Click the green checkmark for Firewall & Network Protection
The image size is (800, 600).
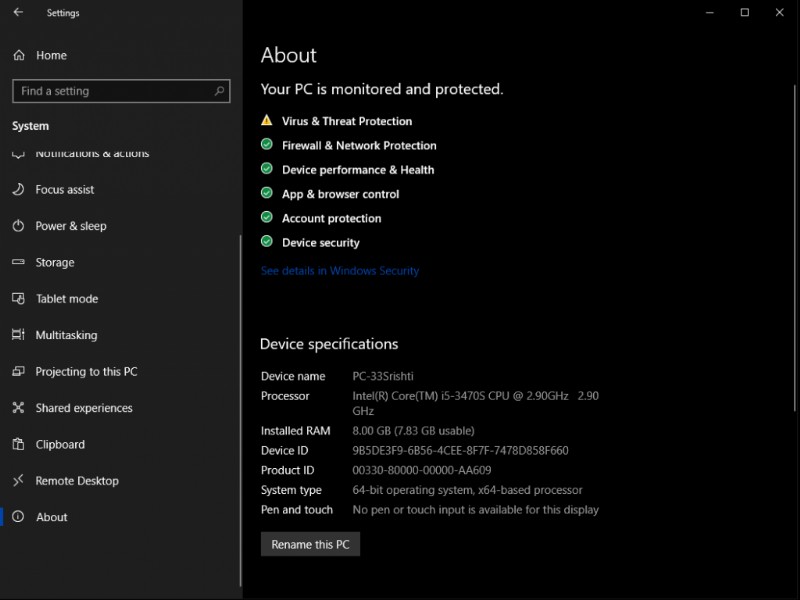coord(266,144)
